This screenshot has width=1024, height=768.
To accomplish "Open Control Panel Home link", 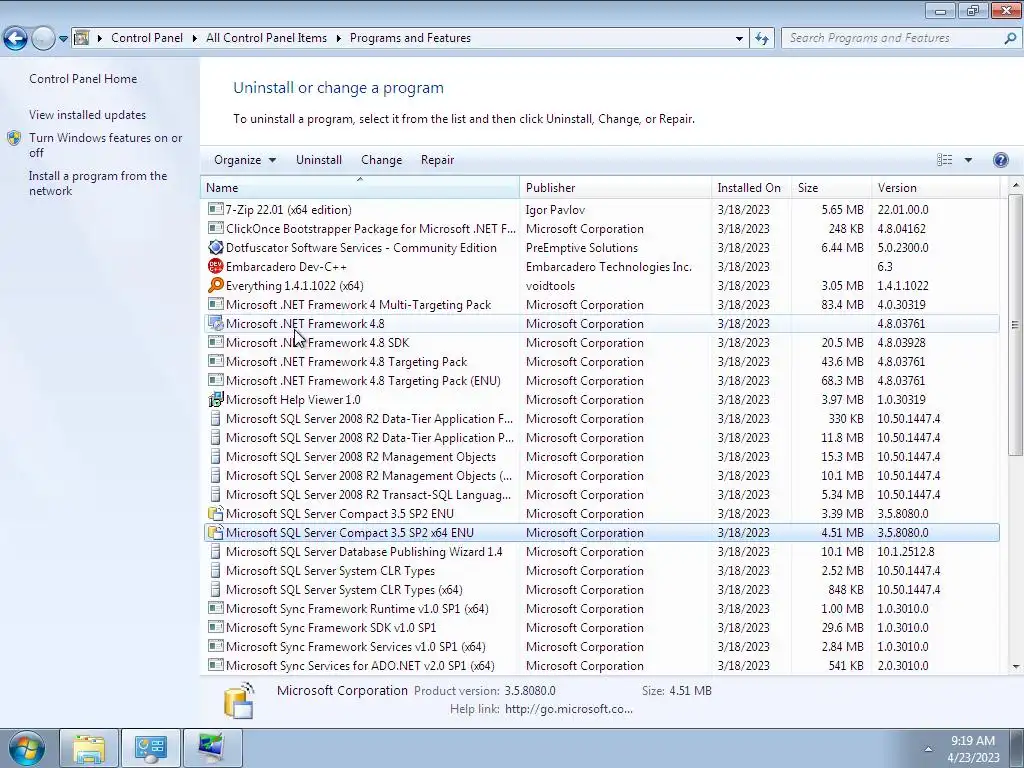I will click(83, 78).
